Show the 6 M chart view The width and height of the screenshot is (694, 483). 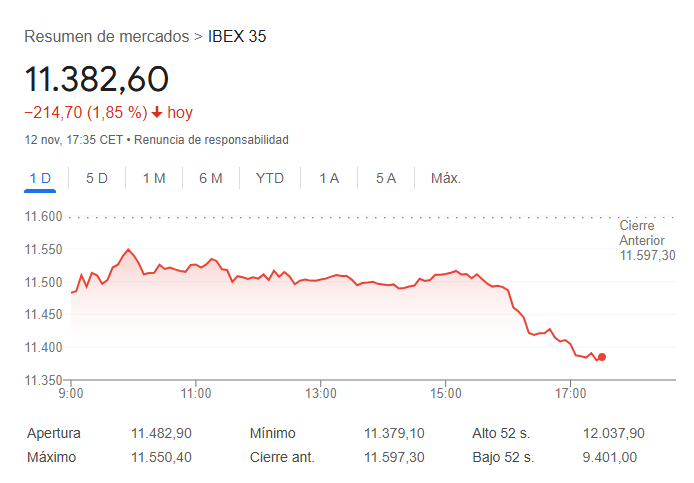(211, 178)
